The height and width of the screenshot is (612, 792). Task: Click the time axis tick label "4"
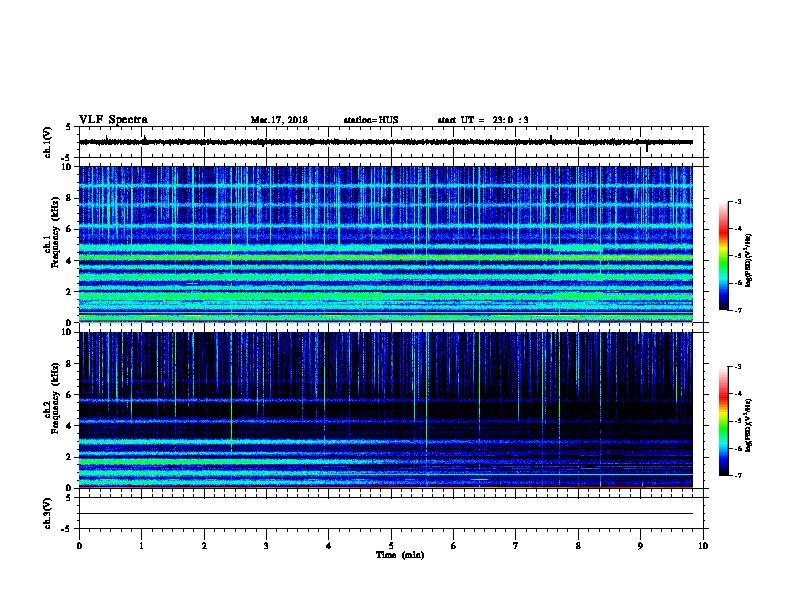click(329, 546)
